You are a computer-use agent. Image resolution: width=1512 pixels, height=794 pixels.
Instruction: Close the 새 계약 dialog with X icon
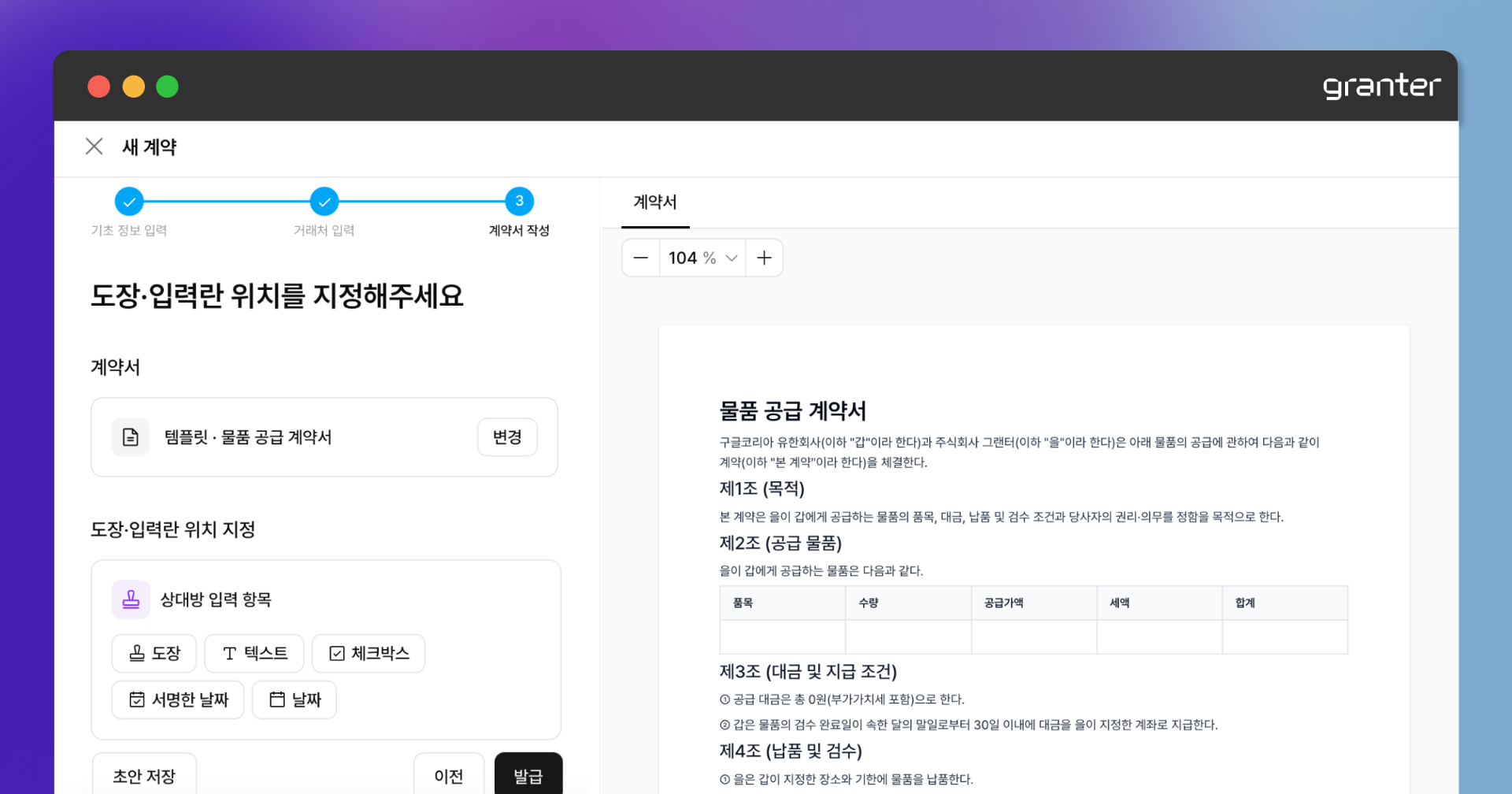tap(94, 147)
